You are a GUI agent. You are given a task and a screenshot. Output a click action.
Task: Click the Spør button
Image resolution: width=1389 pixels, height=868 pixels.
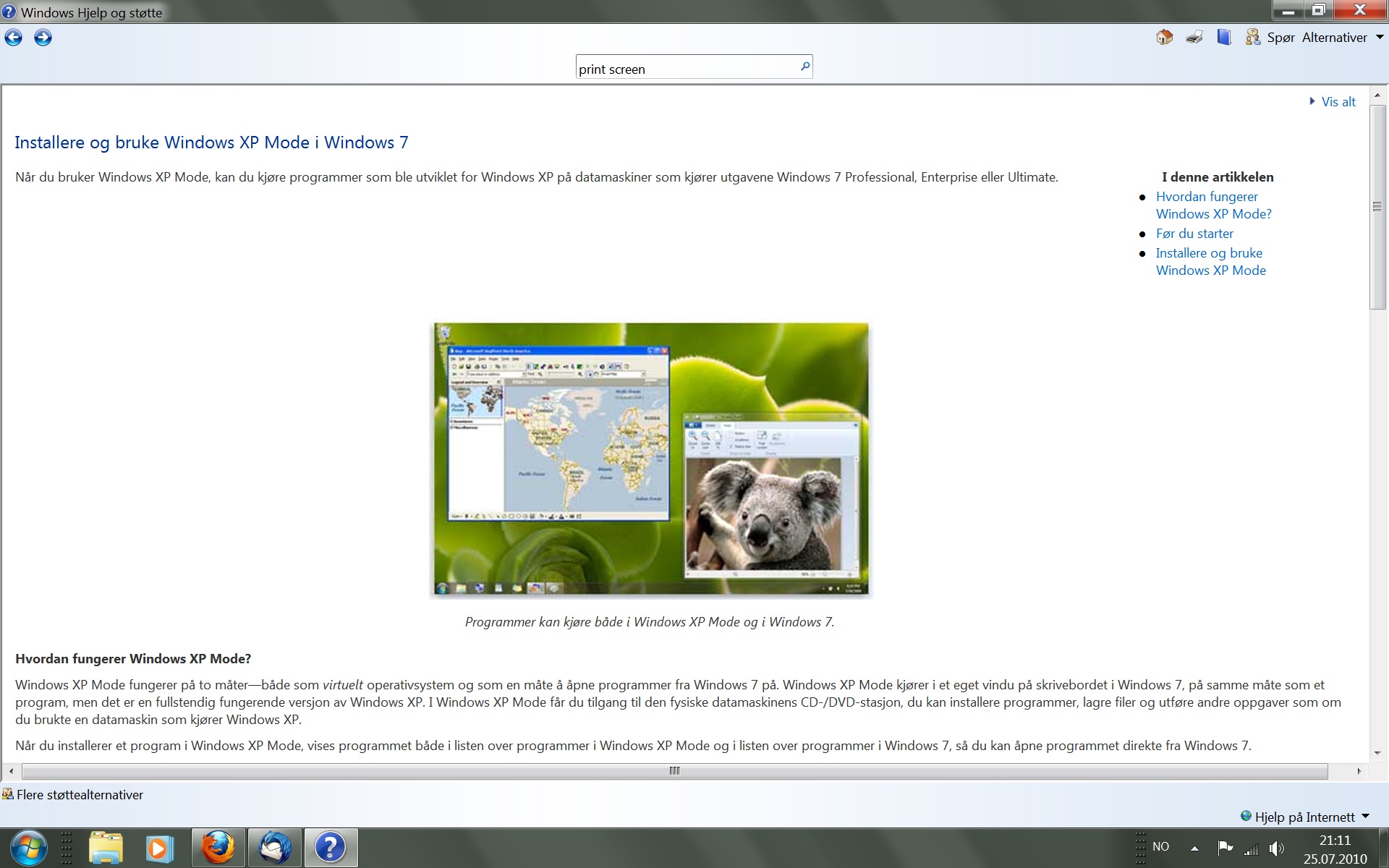coord(1280,38)
